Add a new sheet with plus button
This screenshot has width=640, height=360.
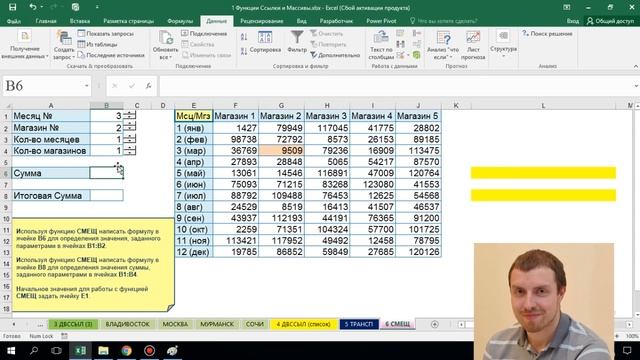point(435,324)
